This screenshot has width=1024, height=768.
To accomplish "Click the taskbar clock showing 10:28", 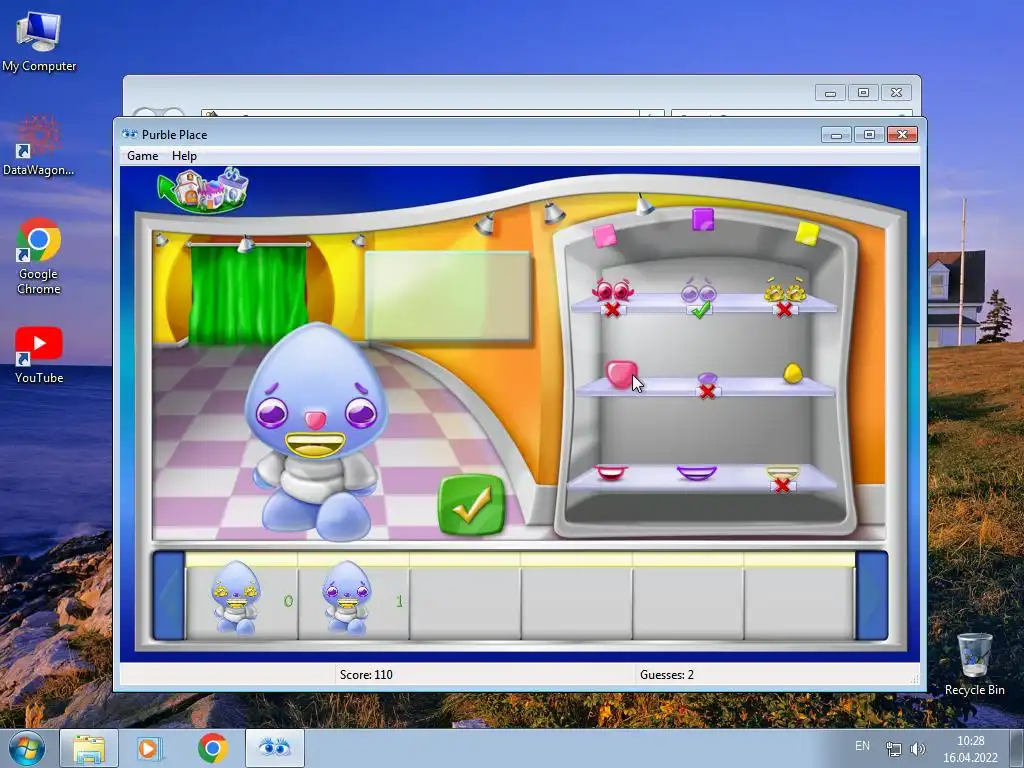I will click(x=970, y=749).
